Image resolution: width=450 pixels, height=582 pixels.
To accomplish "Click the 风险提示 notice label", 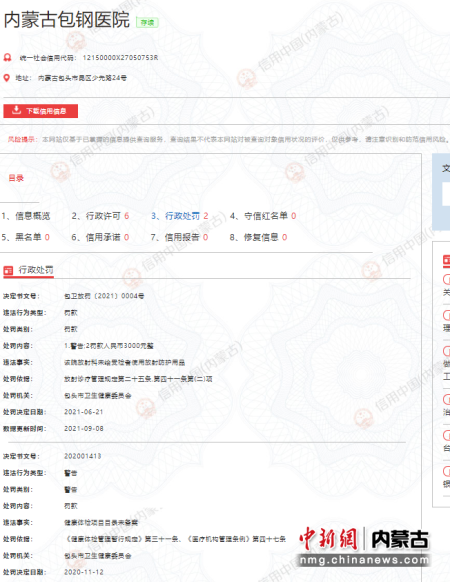I will pos(22,139).
